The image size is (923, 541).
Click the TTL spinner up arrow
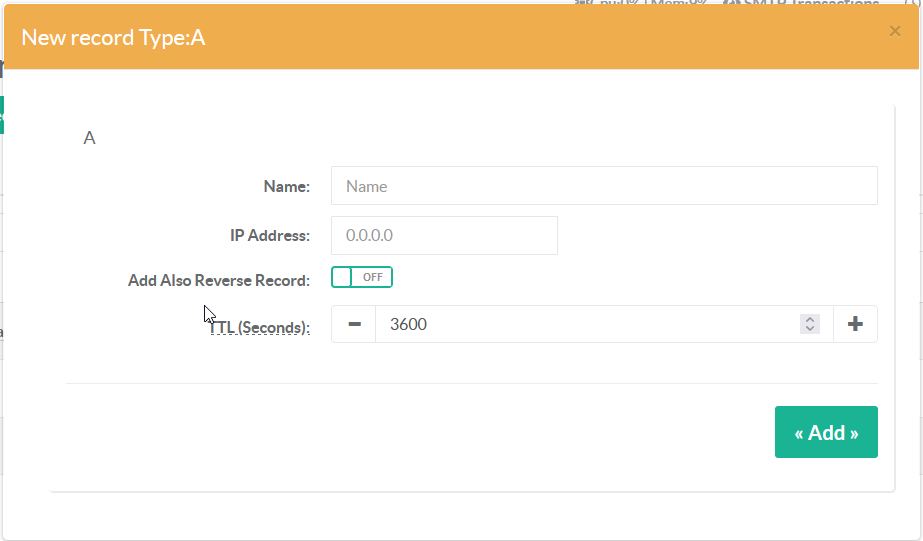[811, 319]
